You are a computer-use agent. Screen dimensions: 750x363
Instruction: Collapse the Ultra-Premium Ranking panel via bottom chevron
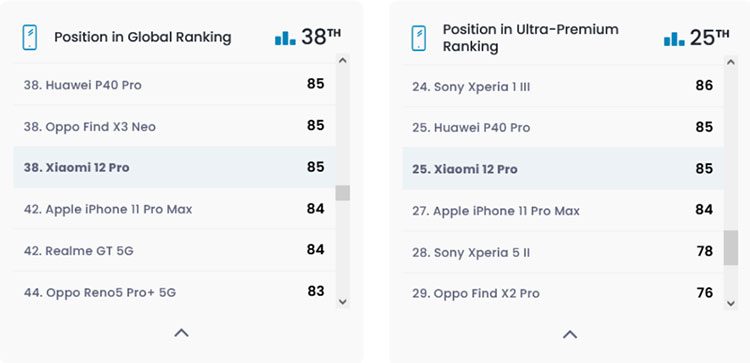[x=570, y=334]
